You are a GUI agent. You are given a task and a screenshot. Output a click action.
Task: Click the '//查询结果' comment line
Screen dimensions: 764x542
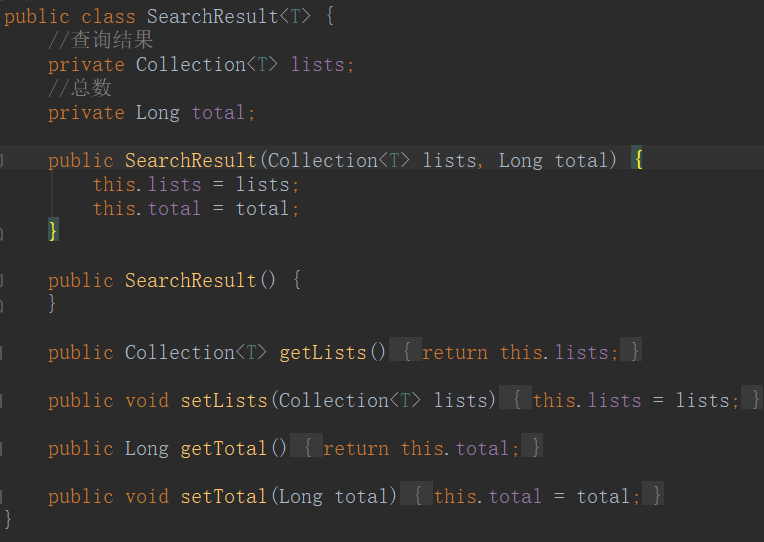point(100,41)
